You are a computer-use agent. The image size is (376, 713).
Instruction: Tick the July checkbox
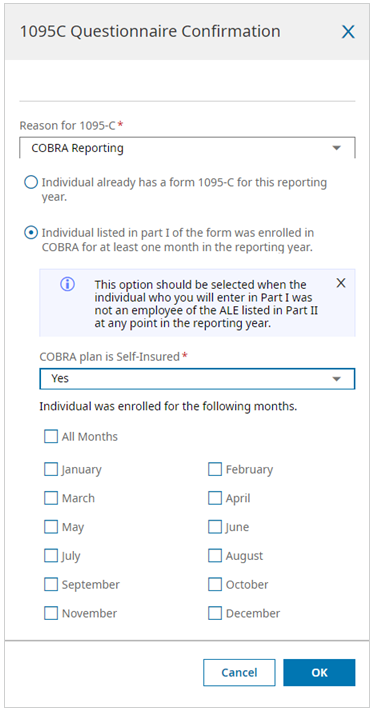coord(51,556)
